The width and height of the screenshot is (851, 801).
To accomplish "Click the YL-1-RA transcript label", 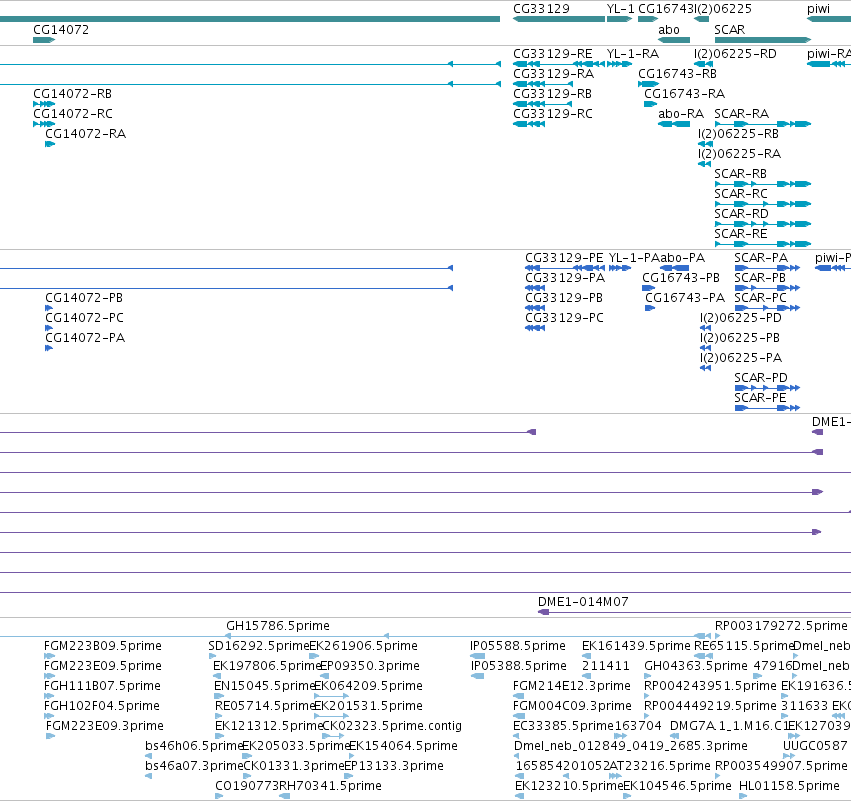I will [x=633, y=54].
